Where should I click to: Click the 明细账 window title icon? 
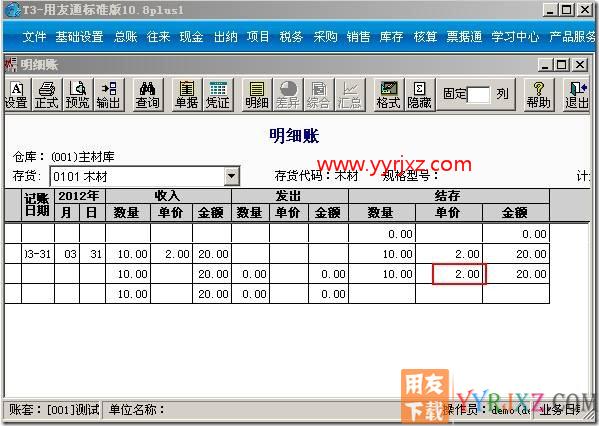pos(11,65)
